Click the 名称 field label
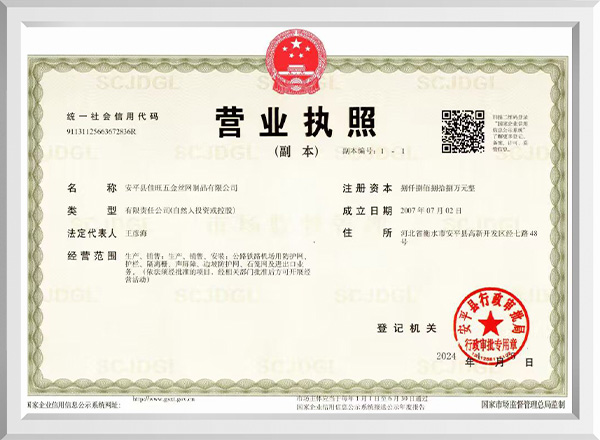600x440 pixels. 92,188
